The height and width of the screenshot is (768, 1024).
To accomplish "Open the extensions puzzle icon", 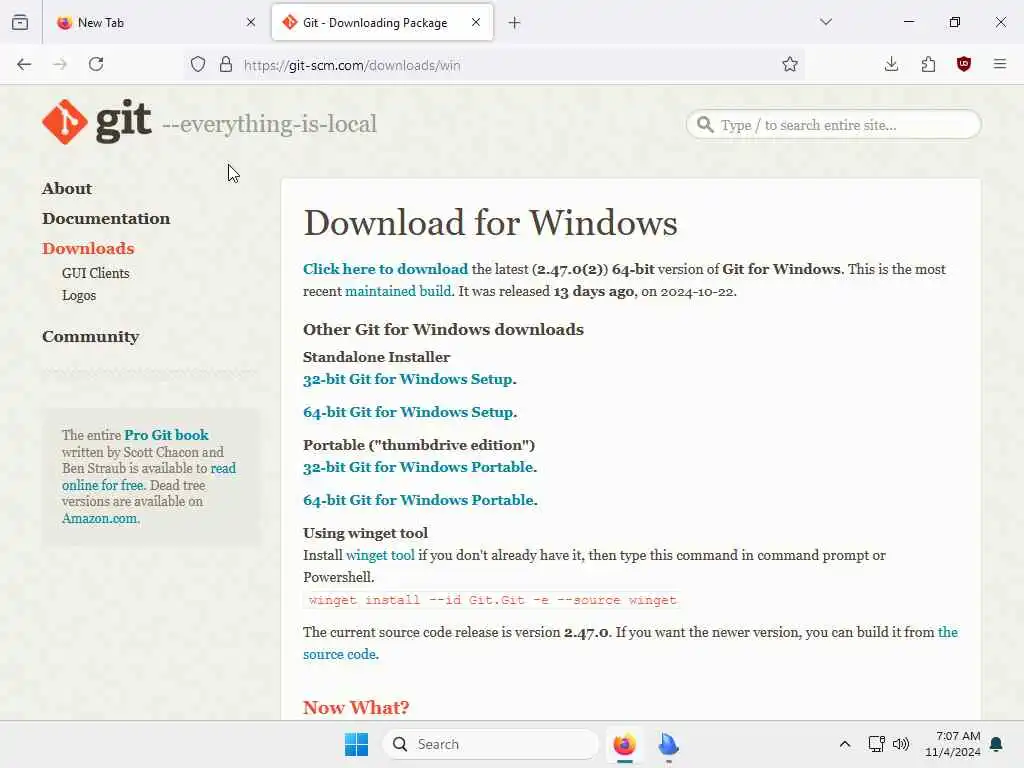I will [928, 64].
